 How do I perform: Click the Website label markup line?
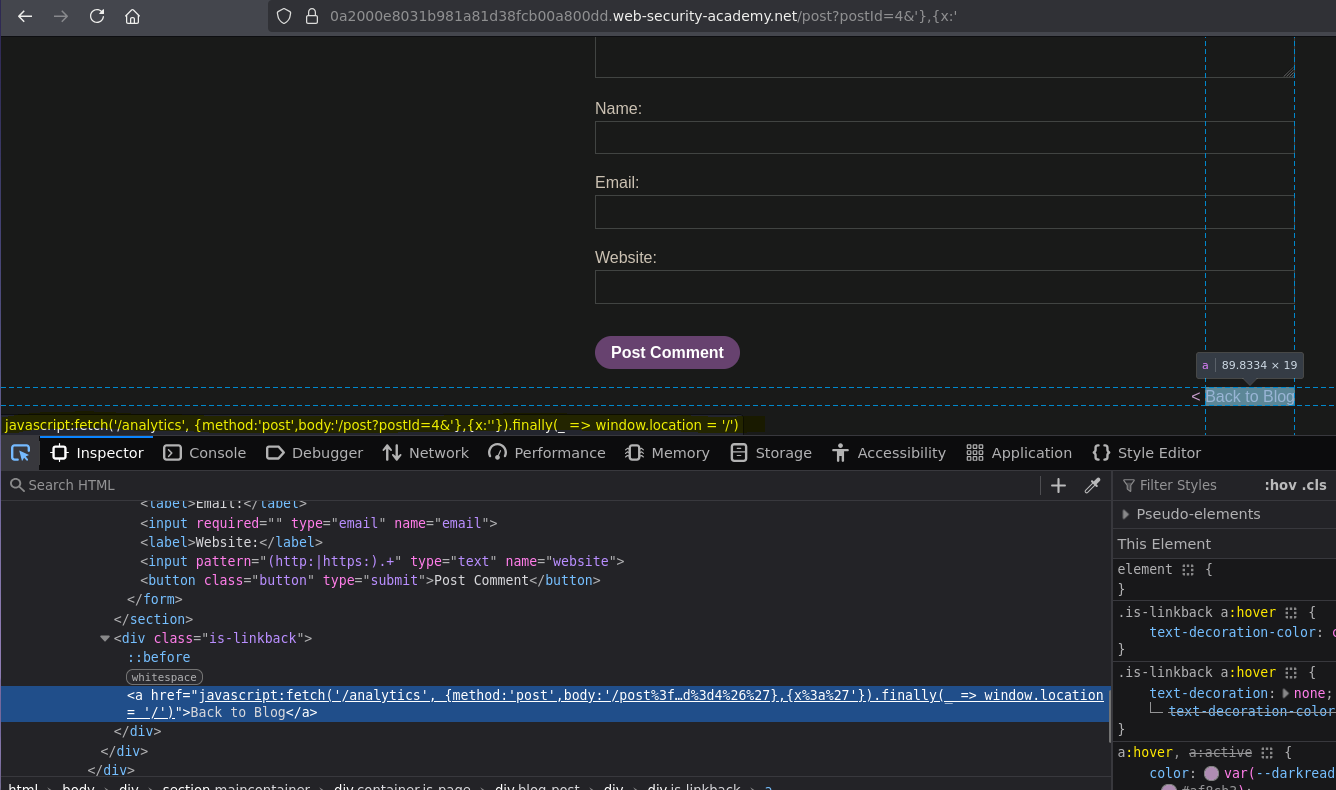click(231, 542)
